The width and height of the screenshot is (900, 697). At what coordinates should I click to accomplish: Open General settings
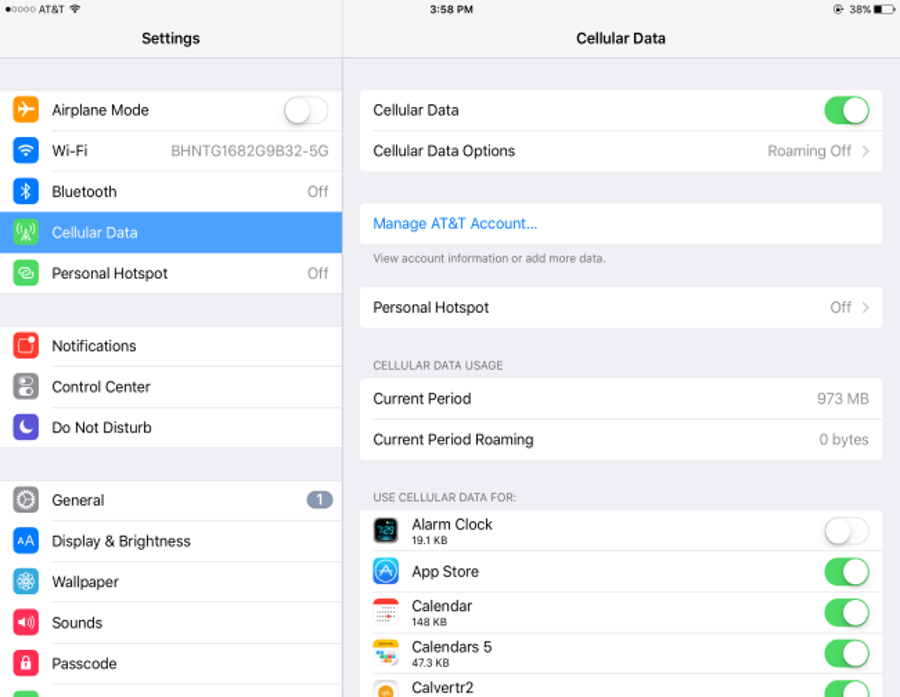point(171,500)
